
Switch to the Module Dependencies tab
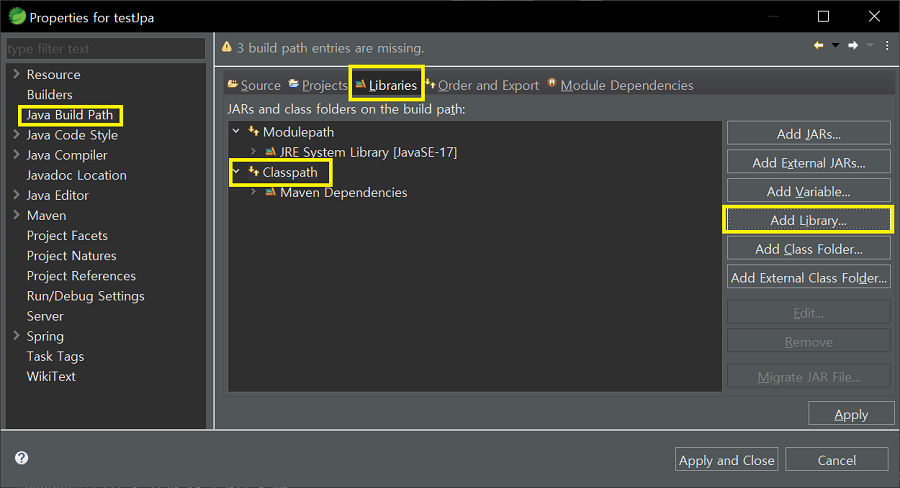pyautogui.click(x=619, y=86)
